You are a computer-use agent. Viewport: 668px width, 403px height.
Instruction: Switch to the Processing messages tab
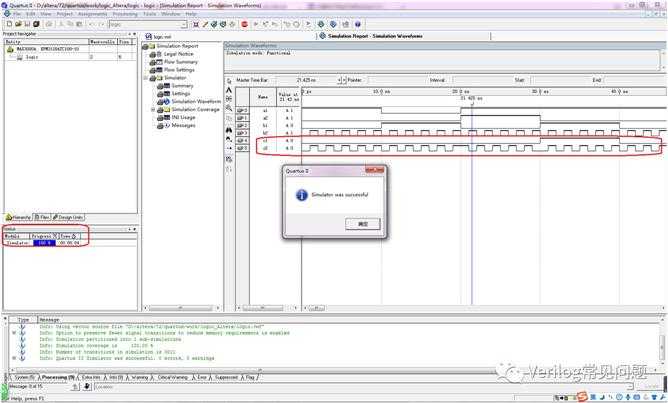pos(58,377)
